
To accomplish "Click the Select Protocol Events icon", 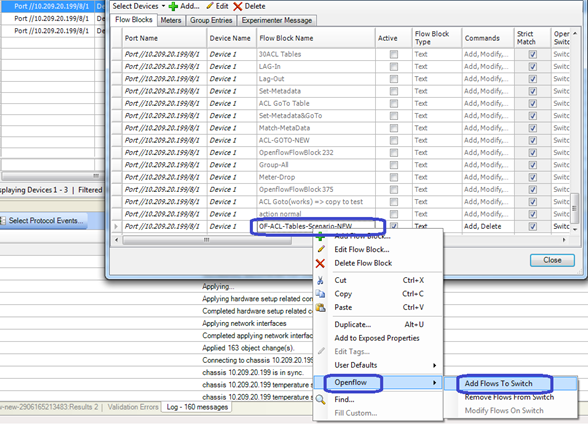I will (x=3, y=220).
